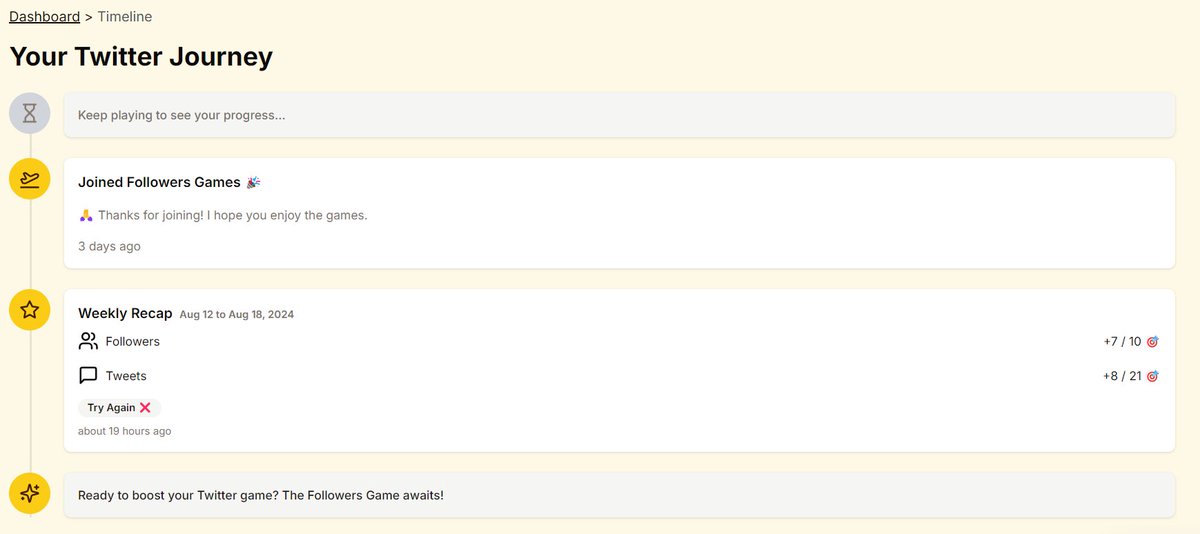Image resolution: width=1200 pixels, height=534 pixels.
Task: Click the hourglass timeline icon
Action: coord(30,114)
